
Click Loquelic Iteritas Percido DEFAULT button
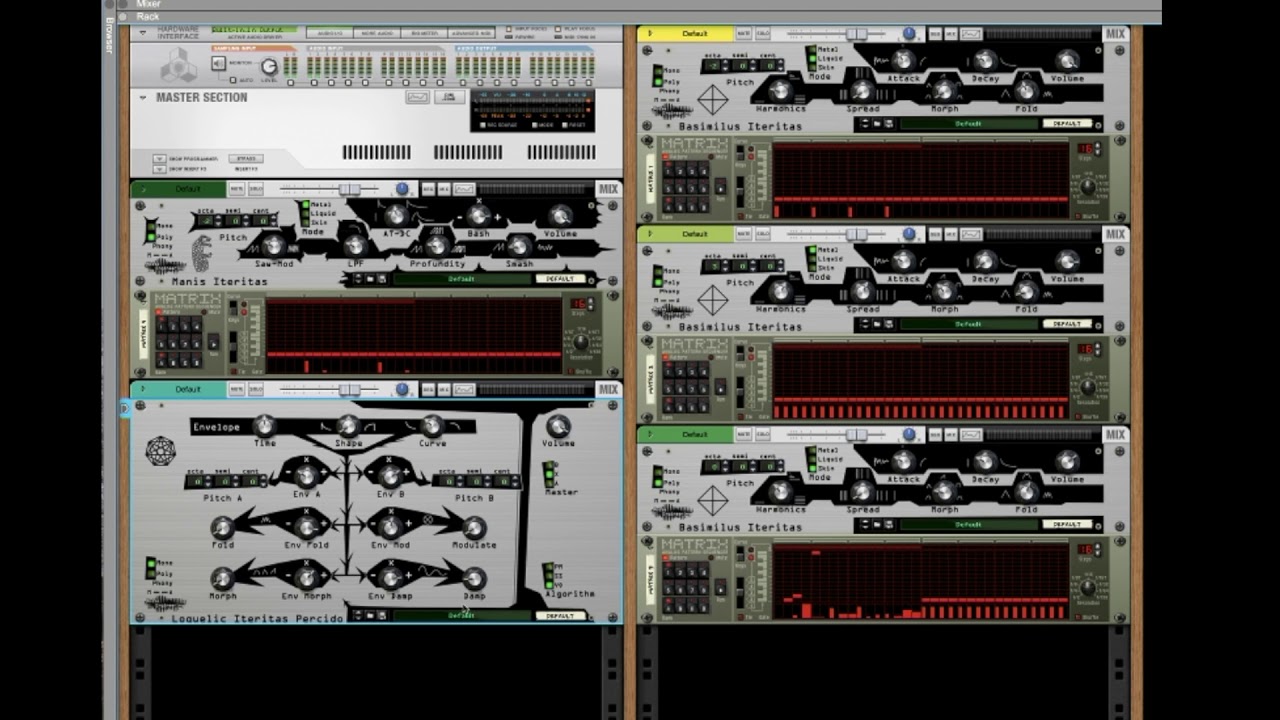pyautogui.click(x=560, y=616)
